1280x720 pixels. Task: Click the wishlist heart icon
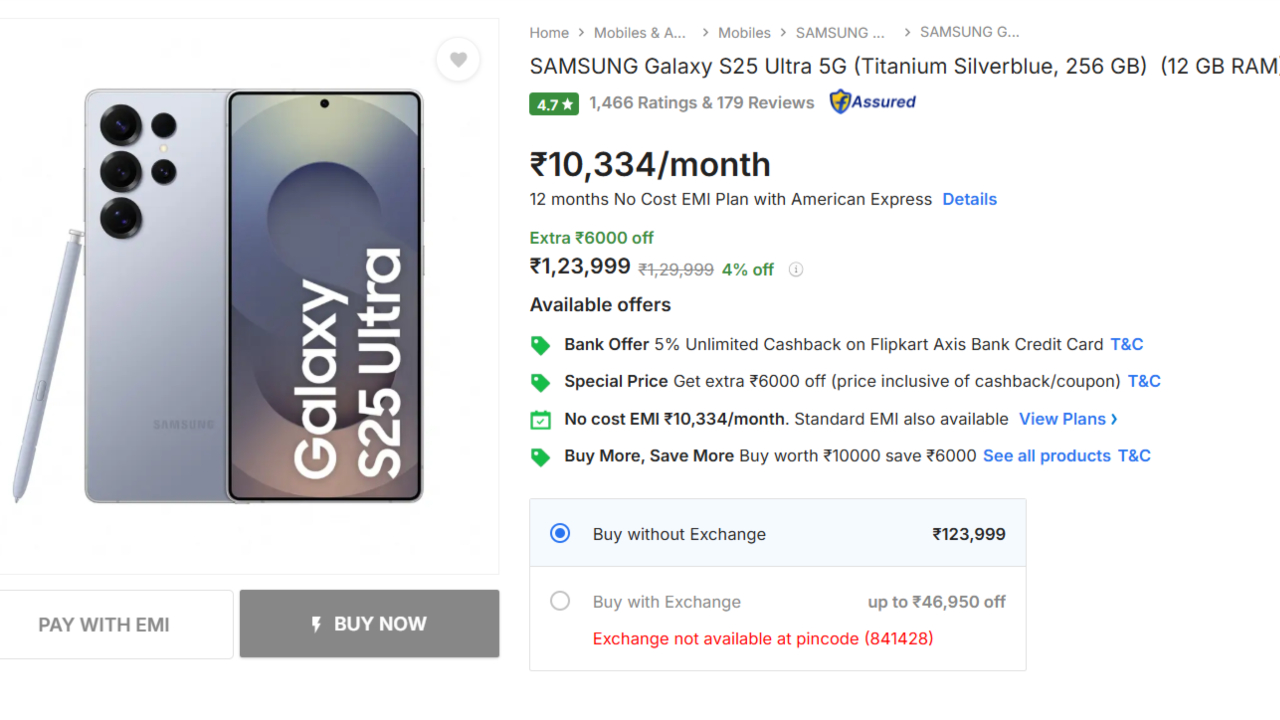coord(458,60)
